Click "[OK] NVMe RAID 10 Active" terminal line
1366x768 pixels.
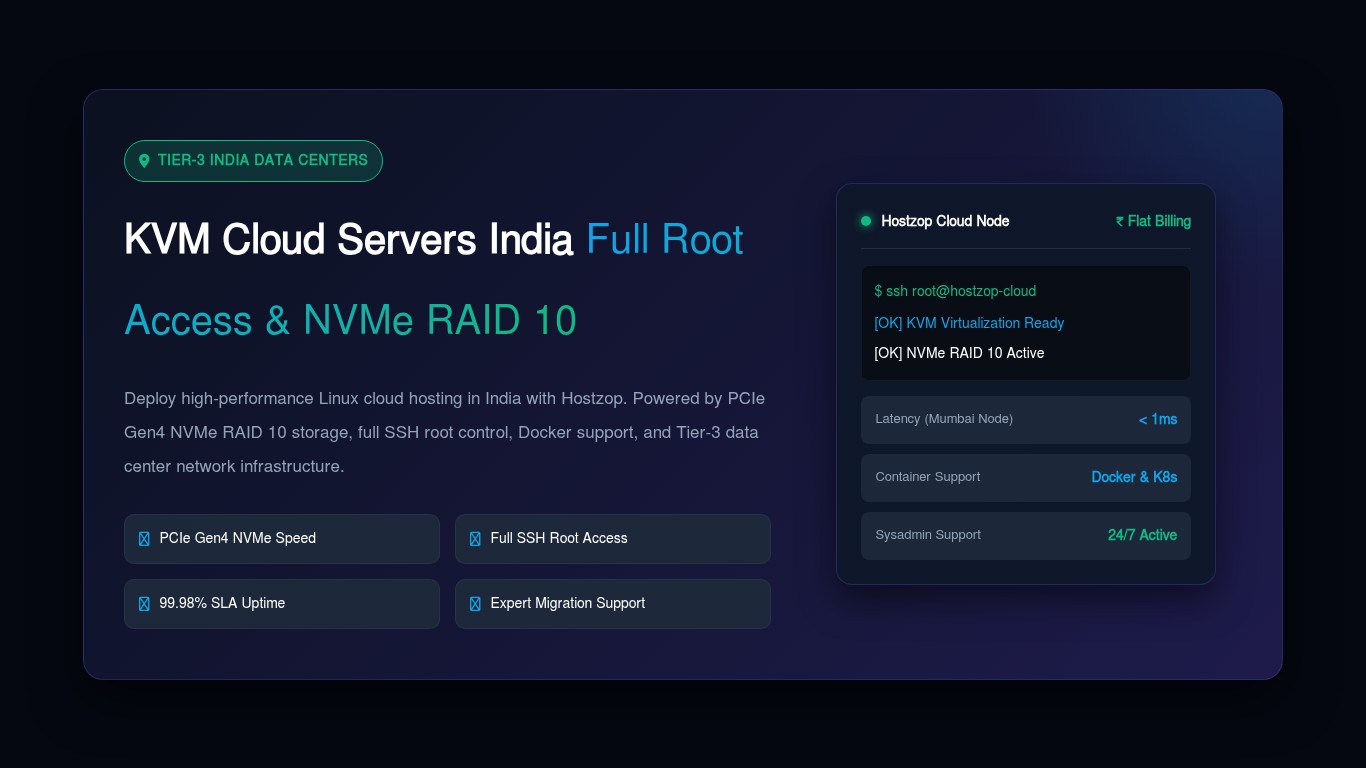point(959,353)
